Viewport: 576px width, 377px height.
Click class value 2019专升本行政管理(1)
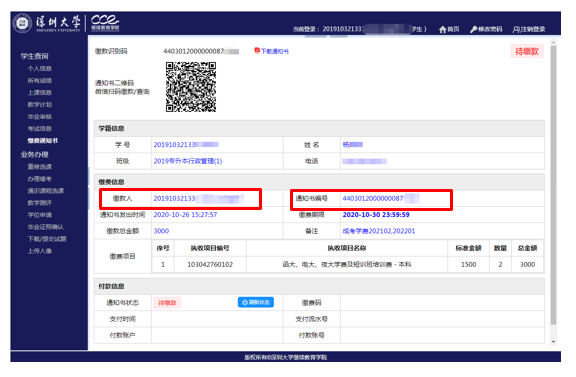tap(188, 161)
